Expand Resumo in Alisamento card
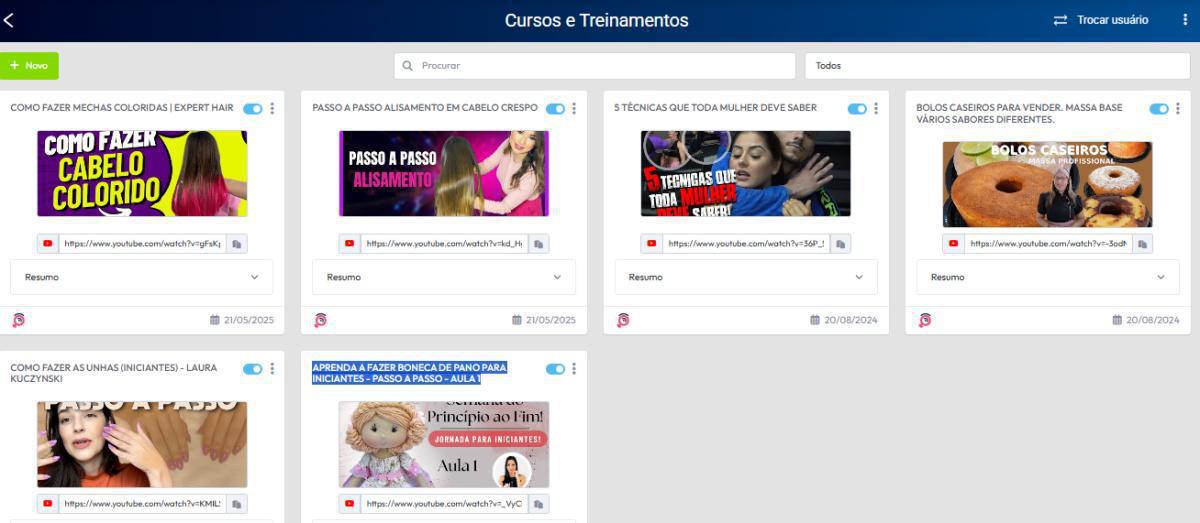Screen dimensions: 1200x523 [444, 277]
